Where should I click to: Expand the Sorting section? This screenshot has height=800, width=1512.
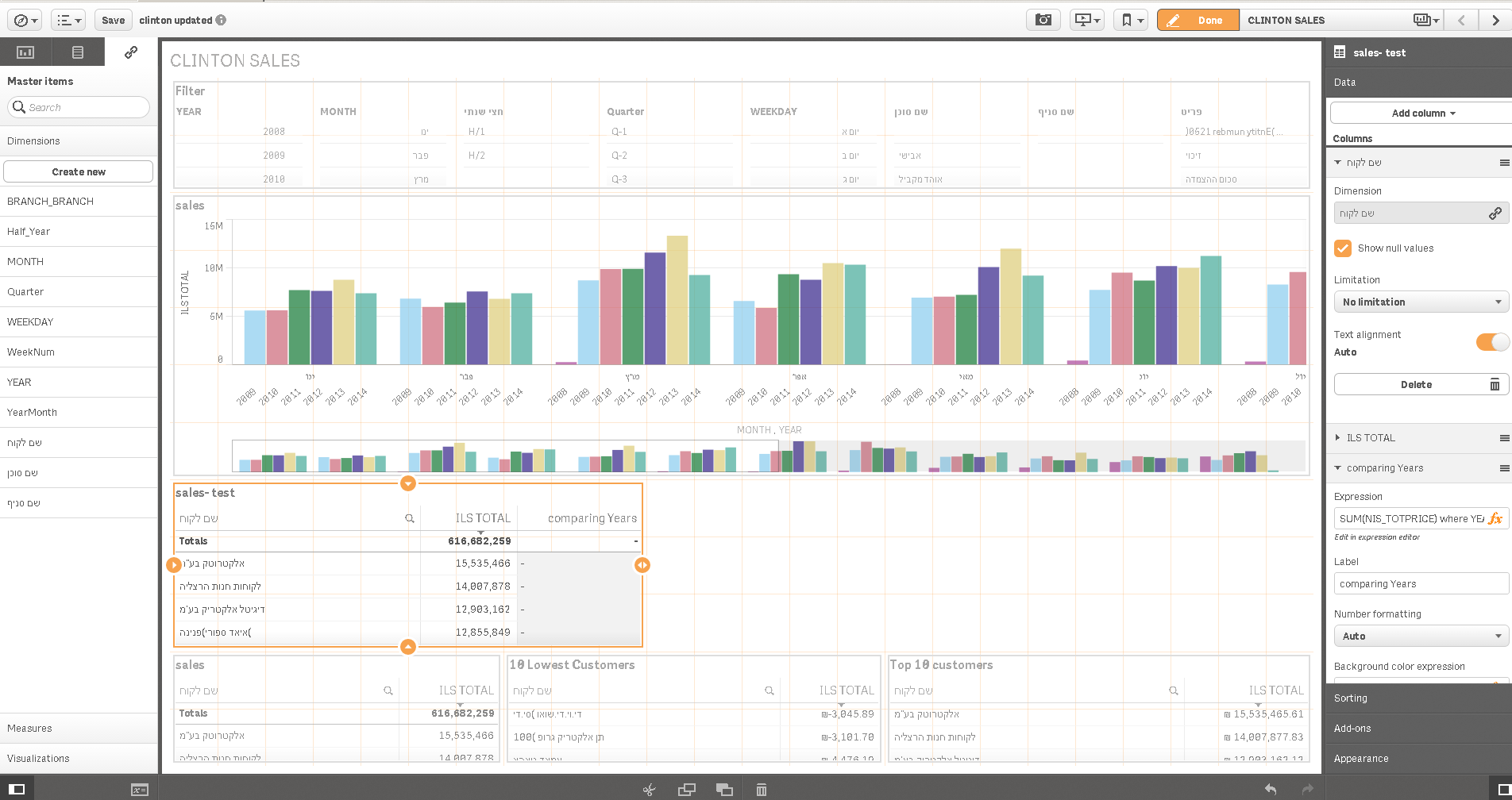tap(1418, 698)
